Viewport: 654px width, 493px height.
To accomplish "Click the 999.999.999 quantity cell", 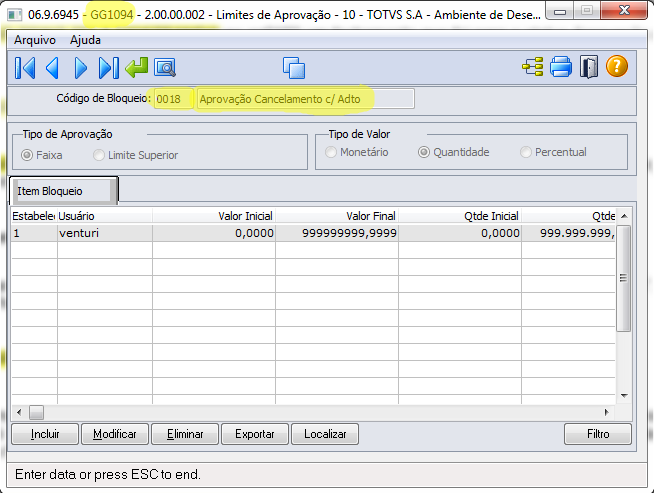I will click(x=569, y=233).
